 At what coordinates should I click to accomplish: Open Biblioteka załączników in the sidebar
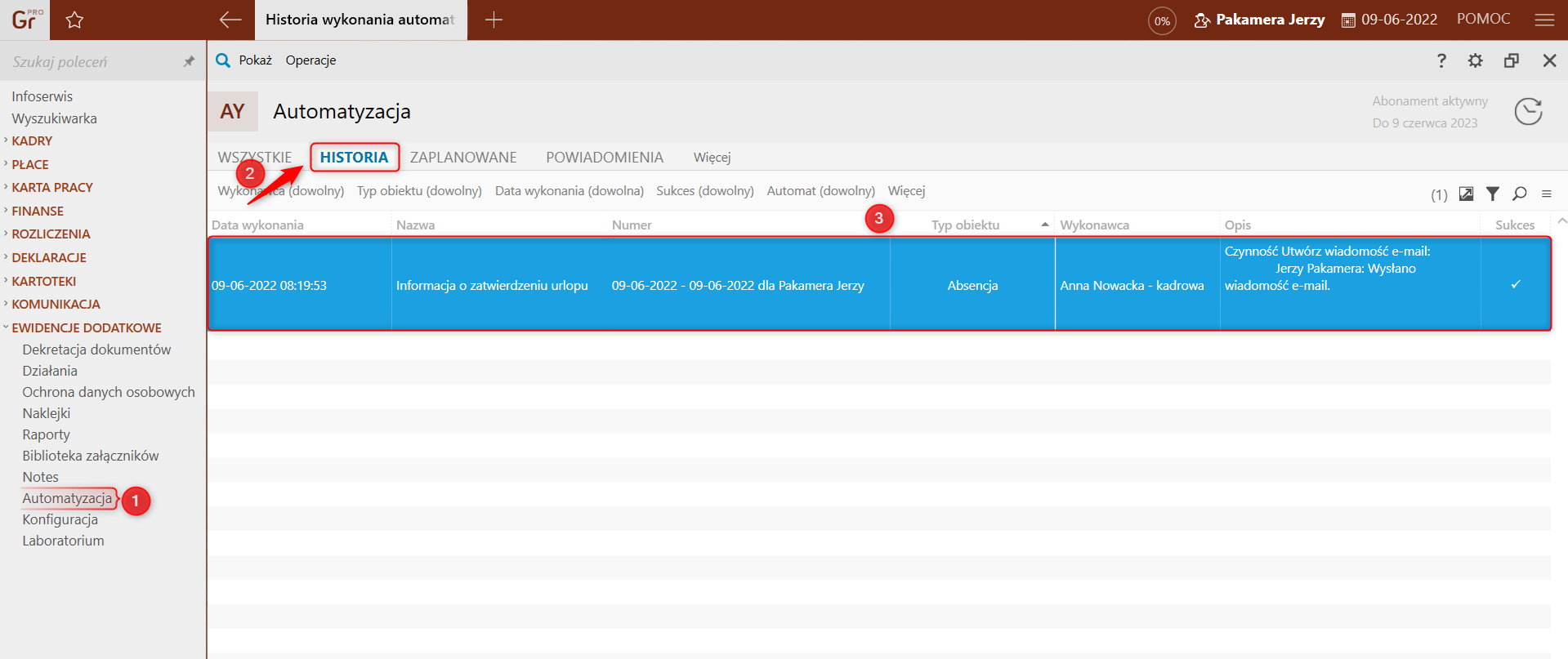pyautogui.click(x=91, y=456)
